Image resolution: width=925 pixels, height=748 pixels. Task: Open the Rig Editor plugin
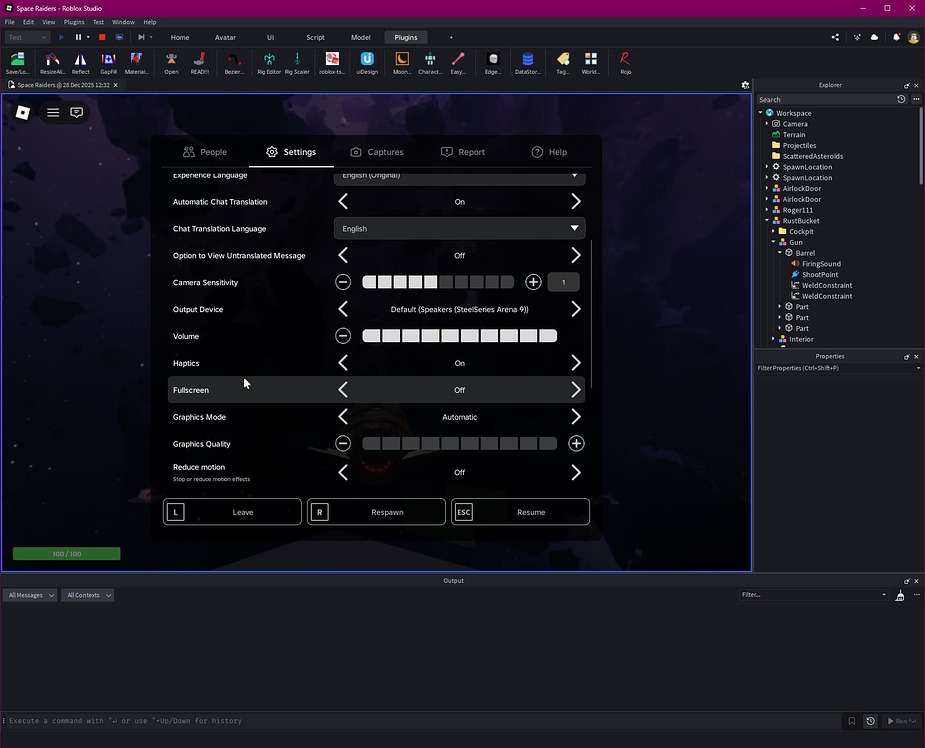tap(269, 63)
